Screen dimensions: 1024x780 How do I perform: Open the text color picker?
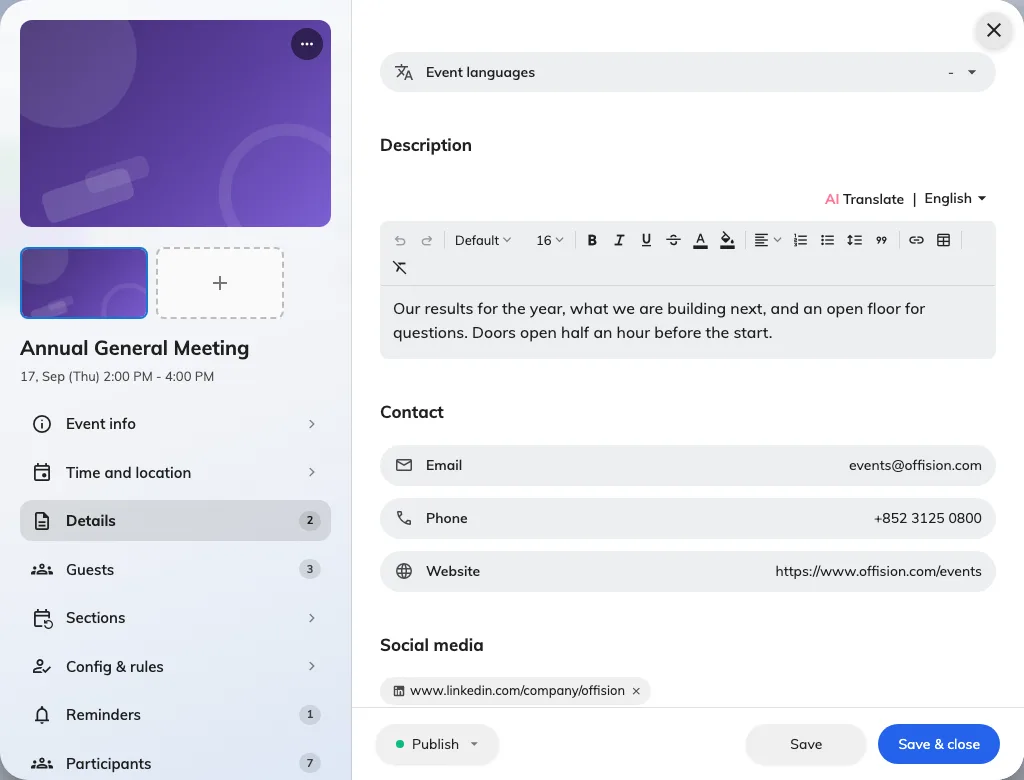tap(700, 240)
